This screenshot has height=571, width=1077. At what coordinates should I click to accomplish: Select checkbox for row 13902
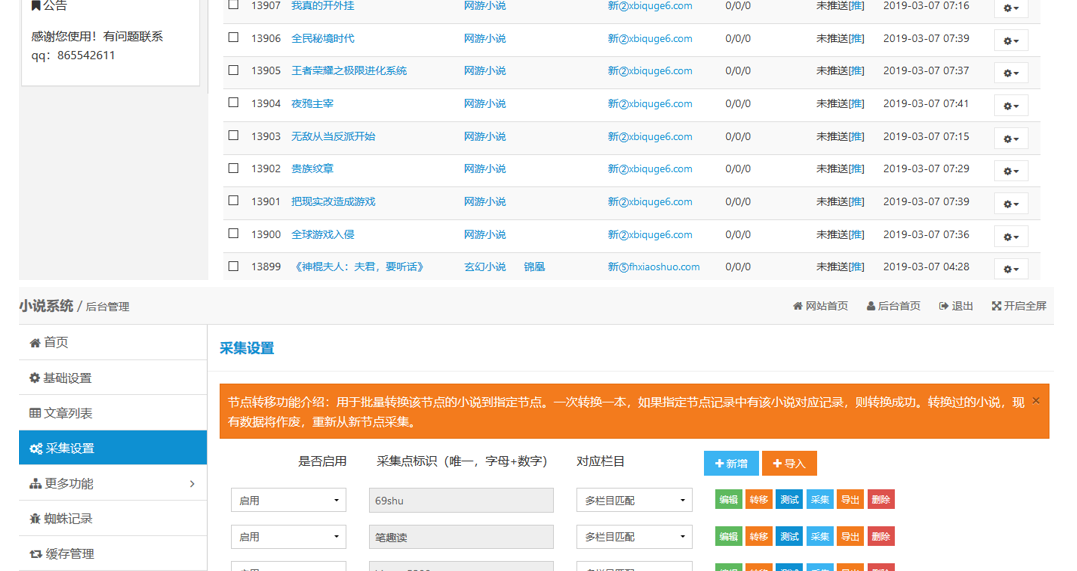(233, 168)
